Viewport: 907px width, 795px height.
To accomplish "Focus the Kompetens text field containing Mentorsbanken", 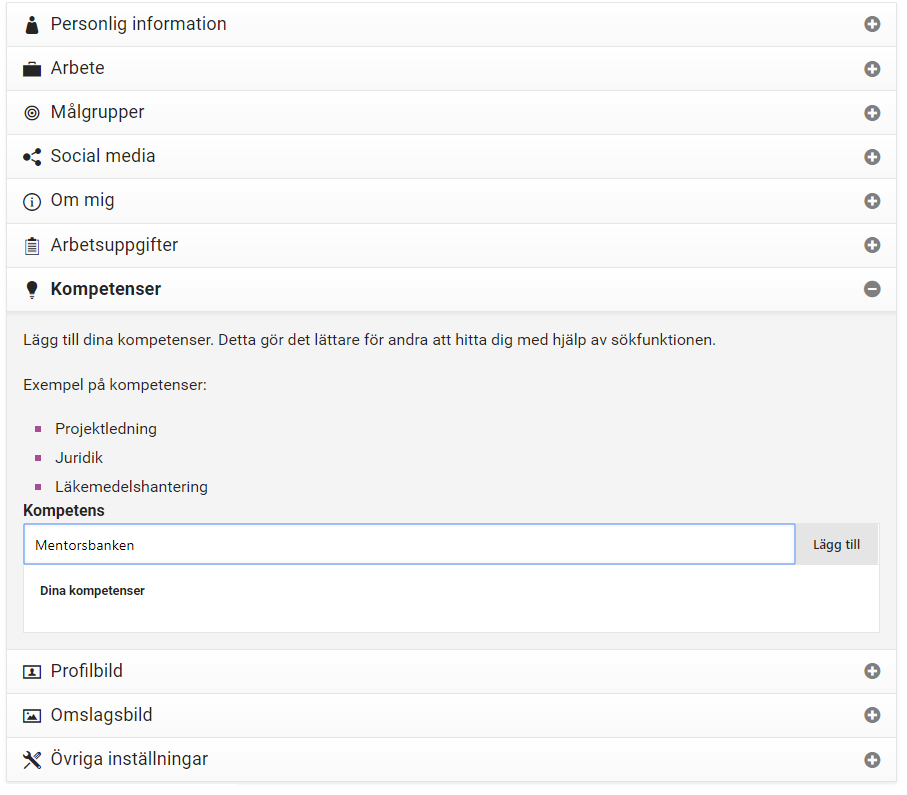I will coord(409,544).
